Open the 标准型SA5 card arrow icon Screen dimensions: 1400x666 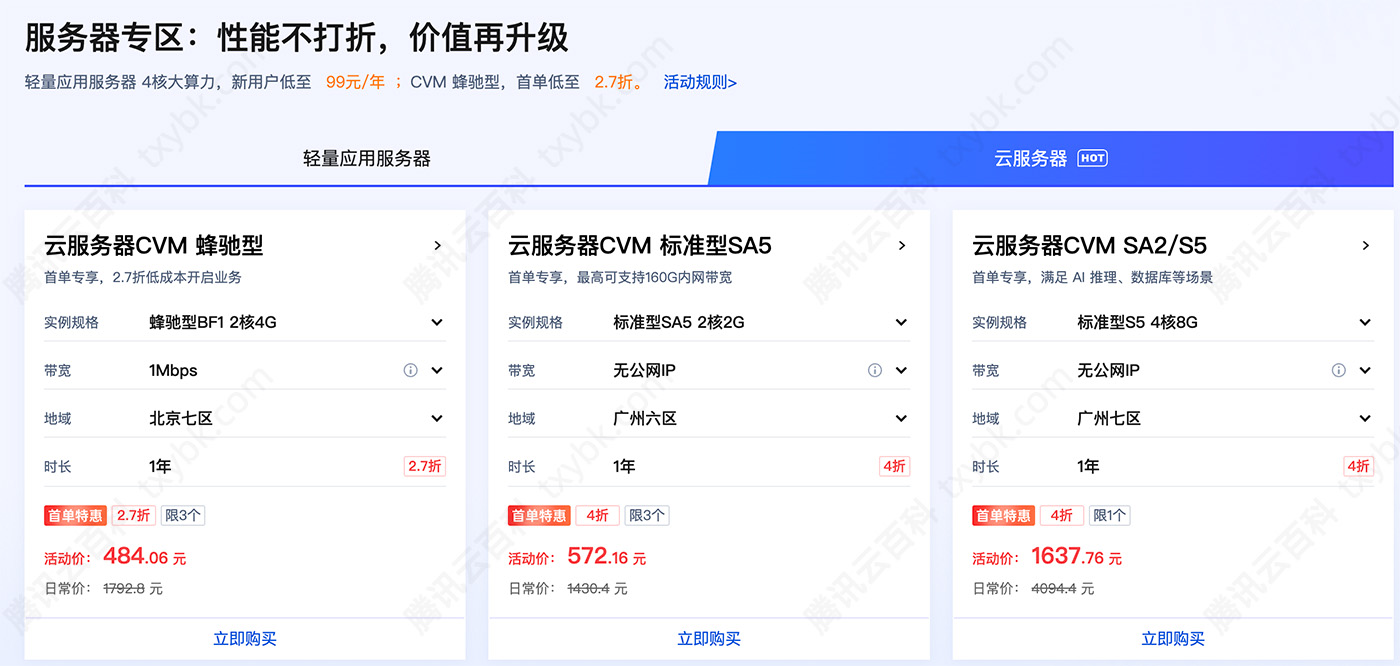click(901, 245)
